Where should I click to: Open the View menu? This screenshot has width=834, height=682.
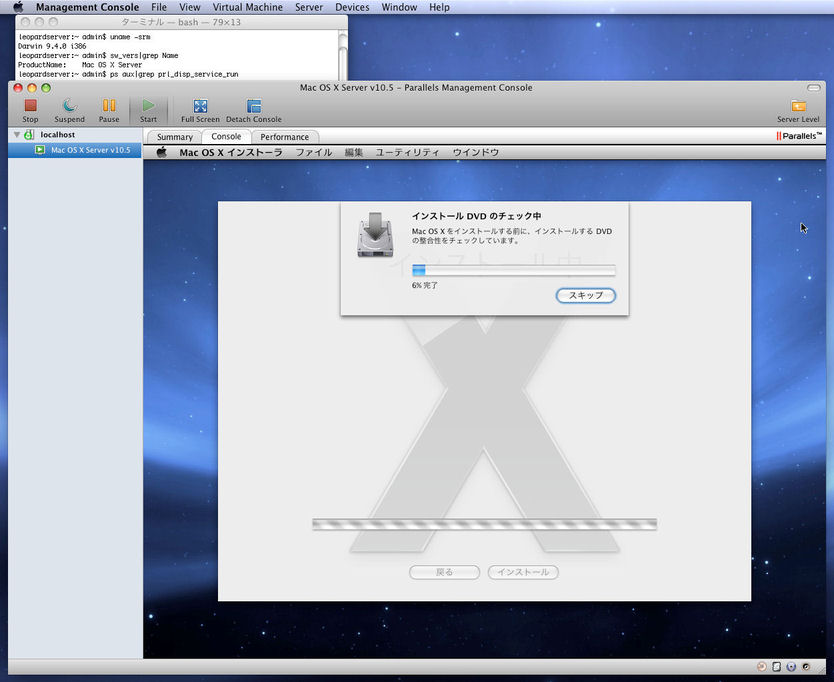coord(189,7)
